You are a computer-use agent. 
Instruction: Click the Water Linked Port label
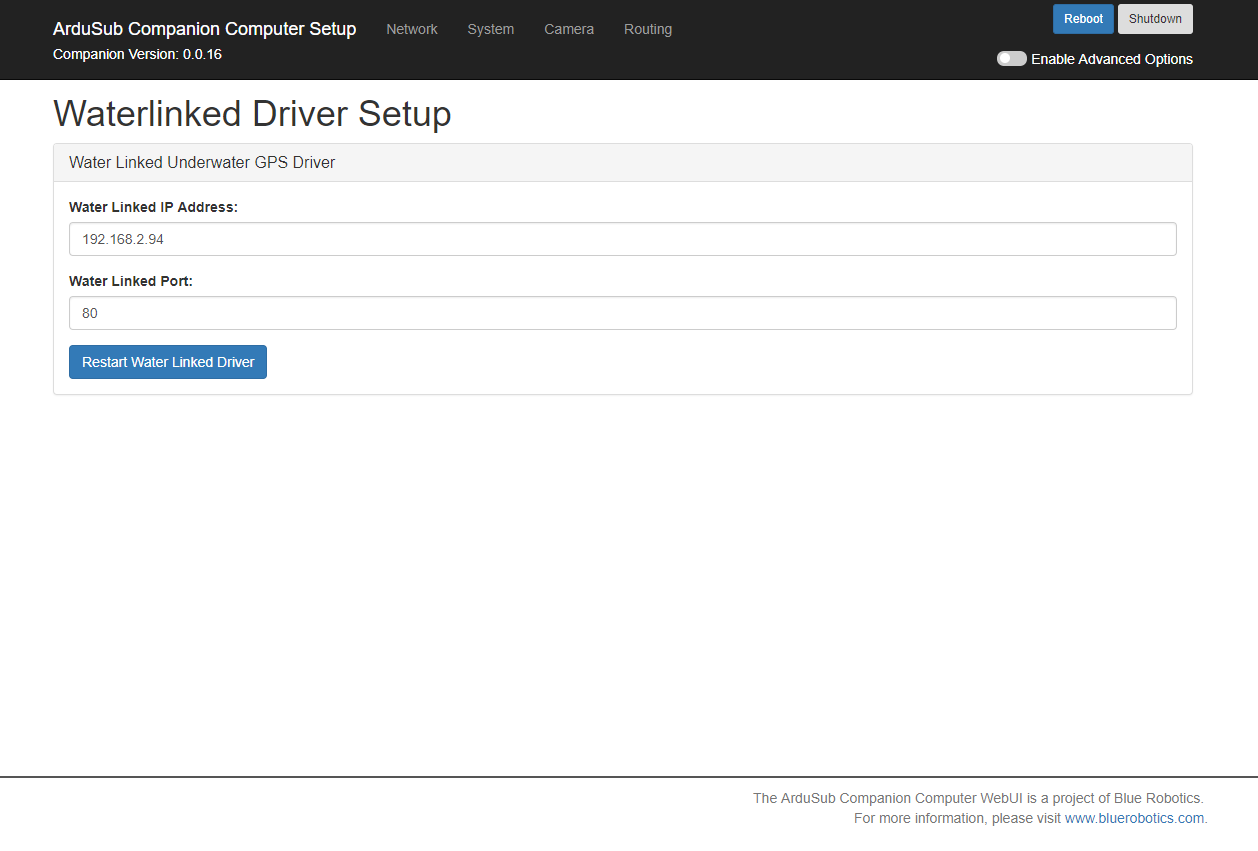point(130,281)
